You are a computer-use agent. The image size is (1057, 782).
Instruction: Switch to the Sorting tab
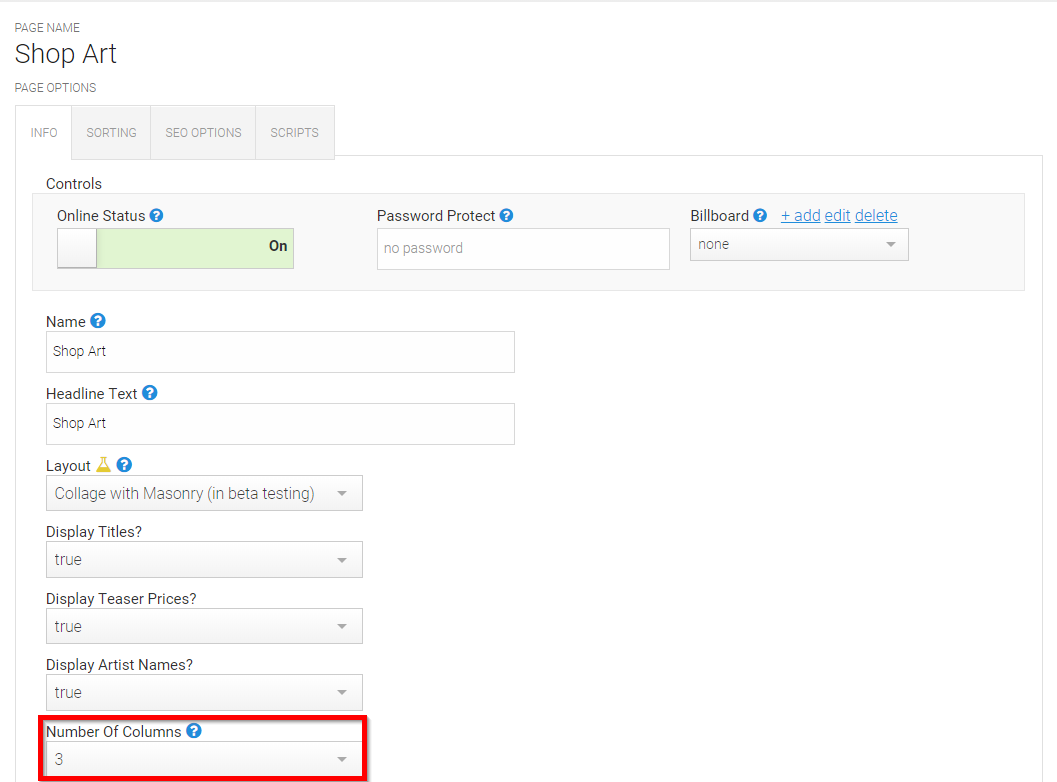111,133
